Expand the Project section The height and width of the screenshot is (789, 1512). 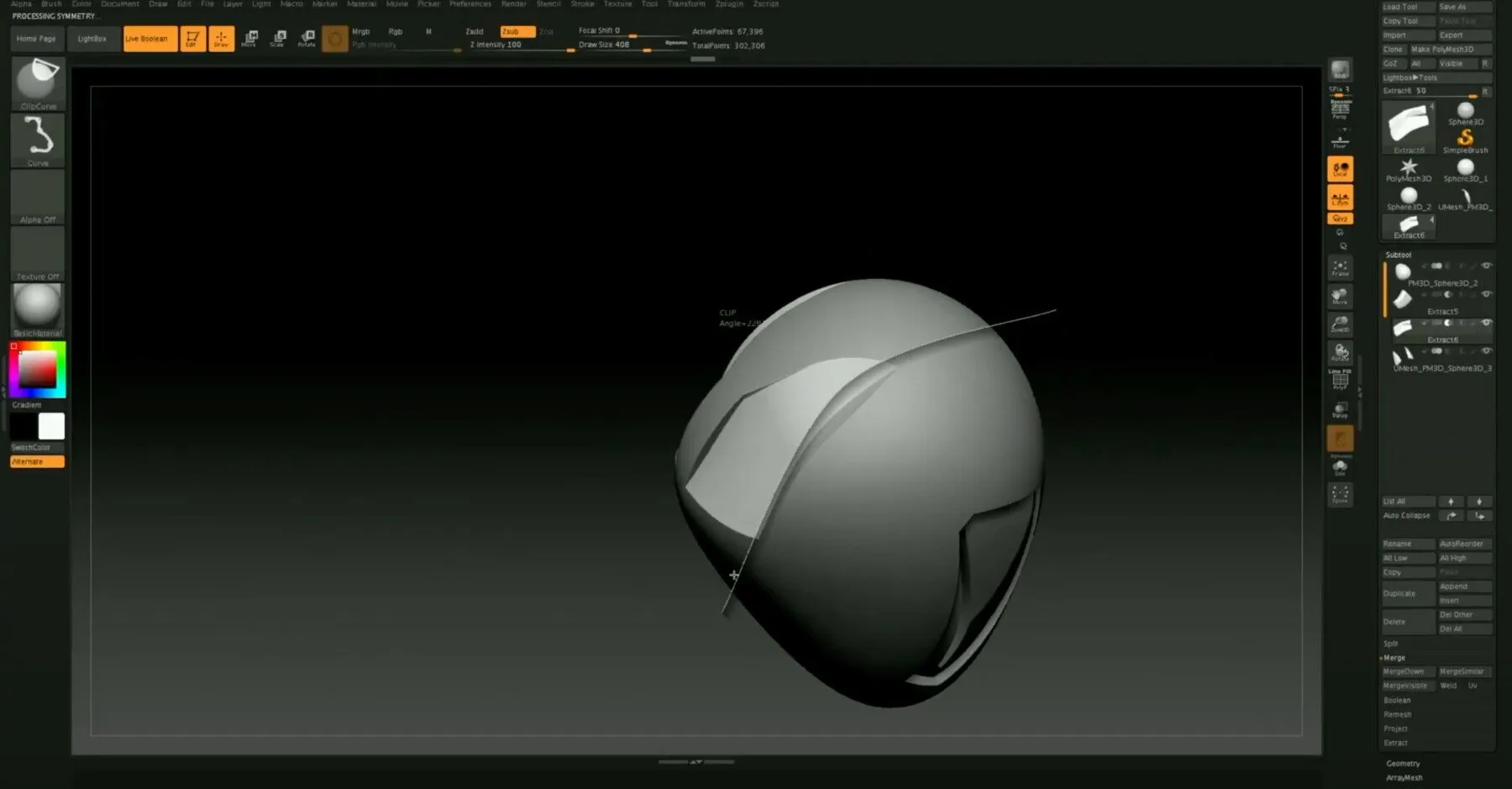[1395, 729]
